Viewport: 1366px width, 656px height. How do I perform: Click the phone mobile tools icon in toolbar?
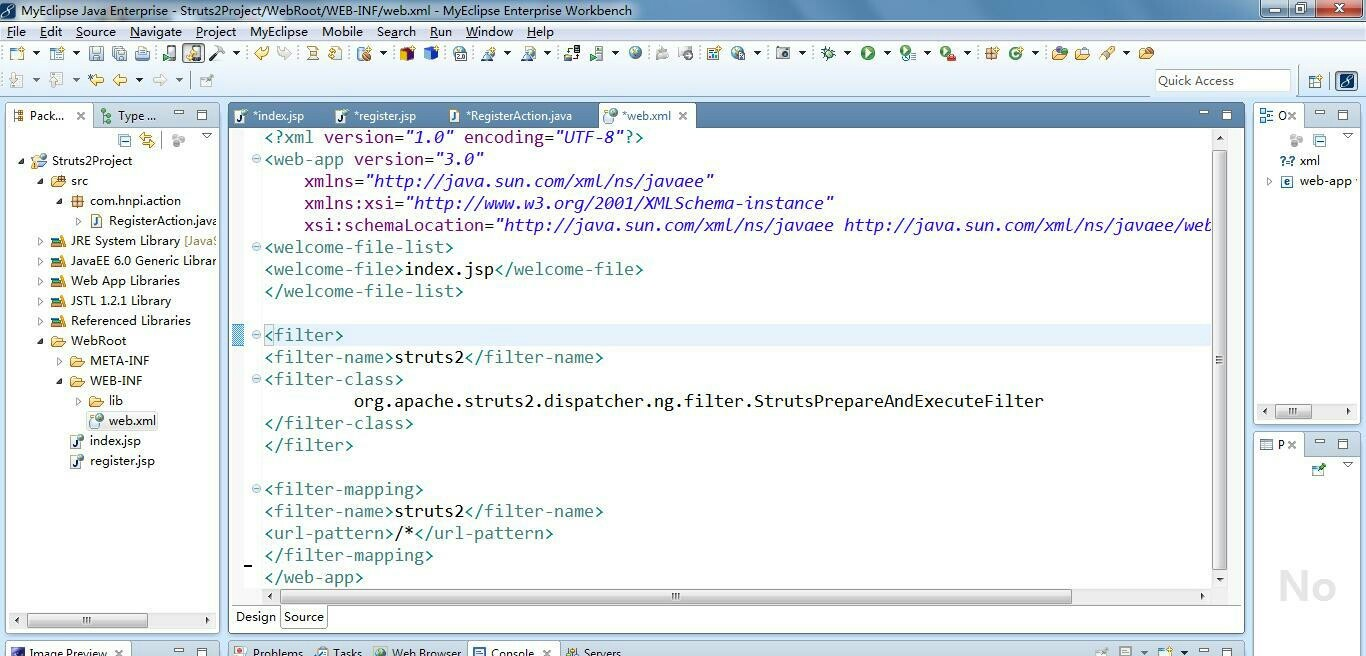pos(169,53)
